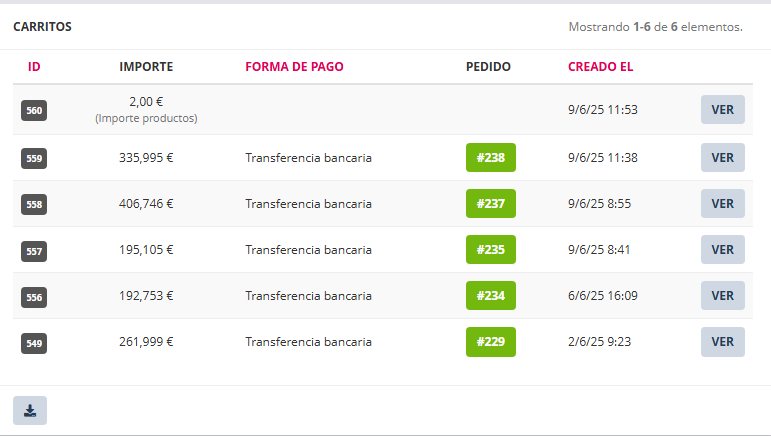The image size is (771, 436).
Task: Open order #234 green badge
Action: click(490, 296)
